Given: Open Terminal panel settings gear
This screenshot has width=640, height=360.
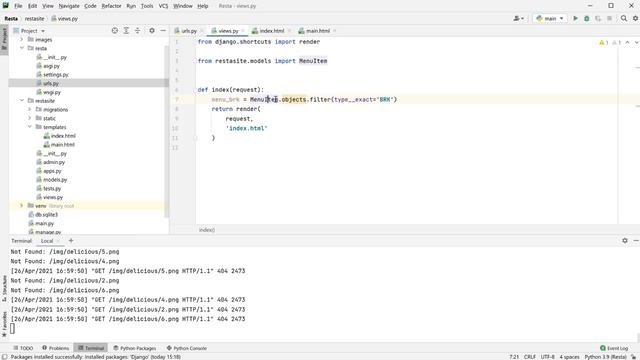Looking at the screenshot, I should click(625, 240).
